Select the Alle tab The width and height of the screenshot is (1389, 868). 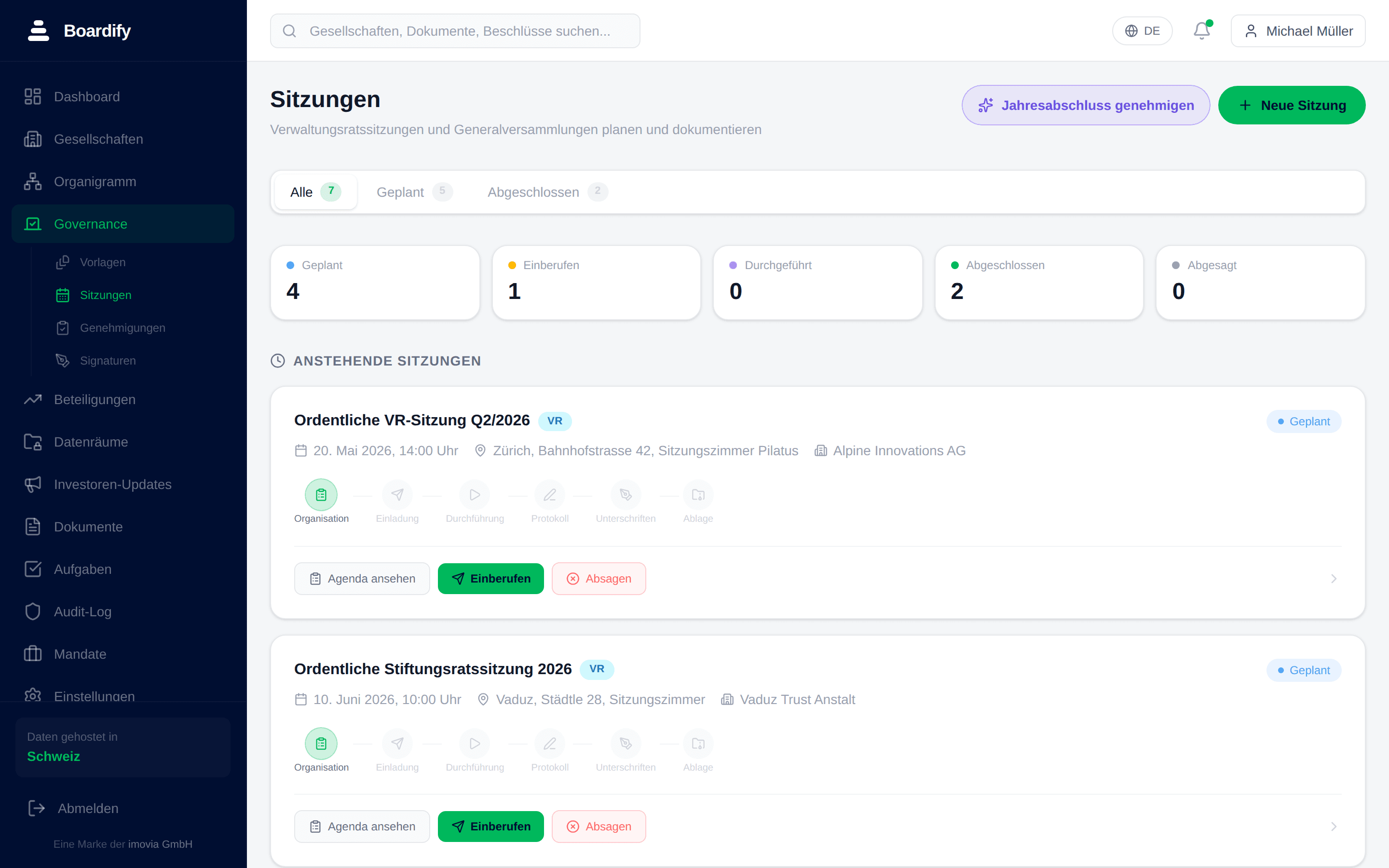316,192
